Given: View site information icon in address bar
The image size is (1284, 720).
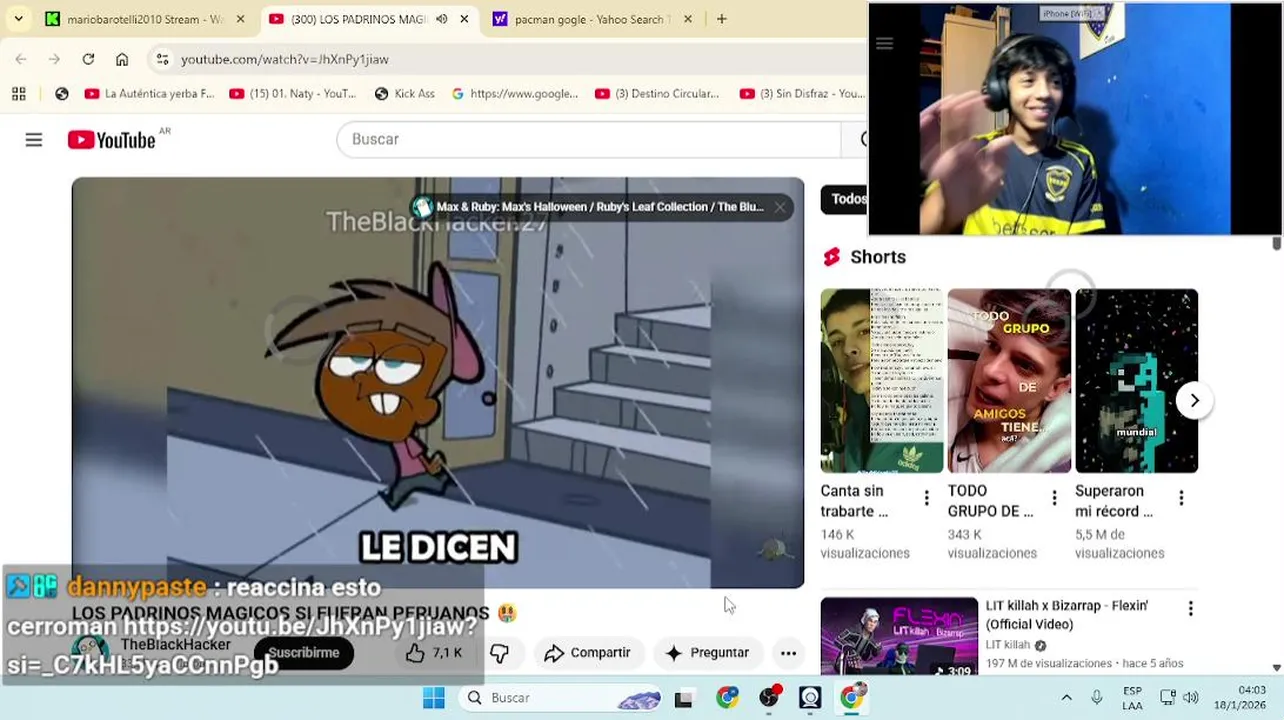Looking at the screenshot, I should tap(162, 59).
